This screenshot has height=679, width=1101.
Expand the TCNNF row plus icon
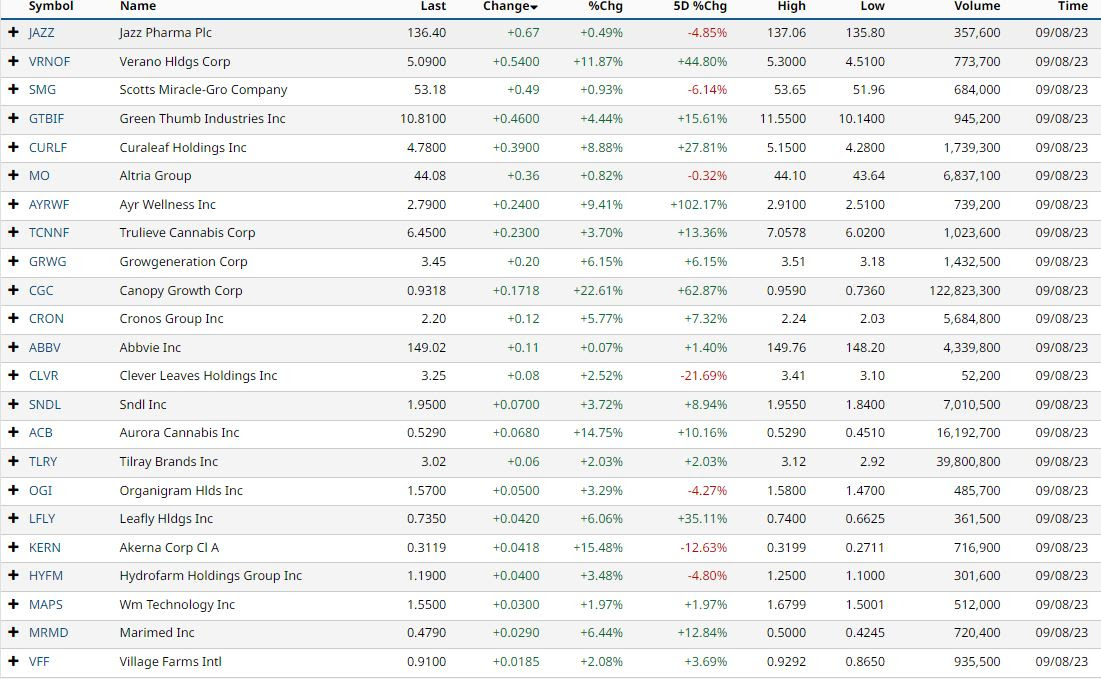tap(13, 232)
